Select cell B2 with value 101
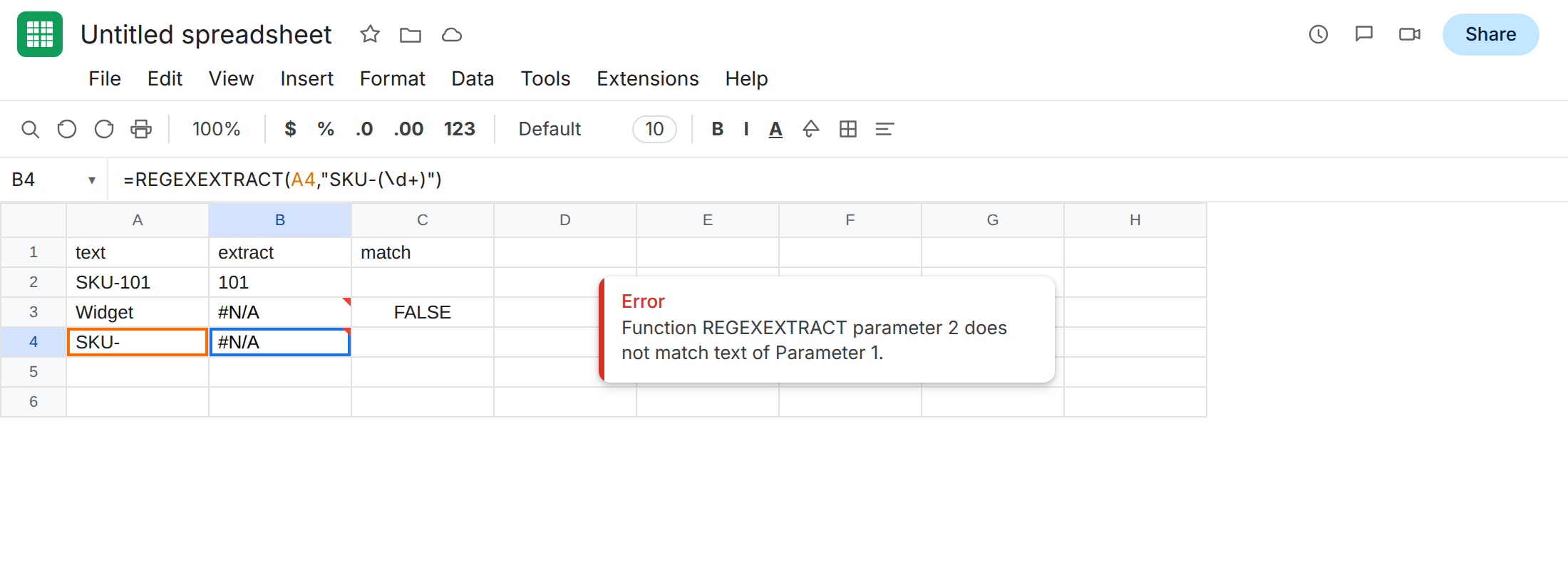 click(x=280, y=282)
